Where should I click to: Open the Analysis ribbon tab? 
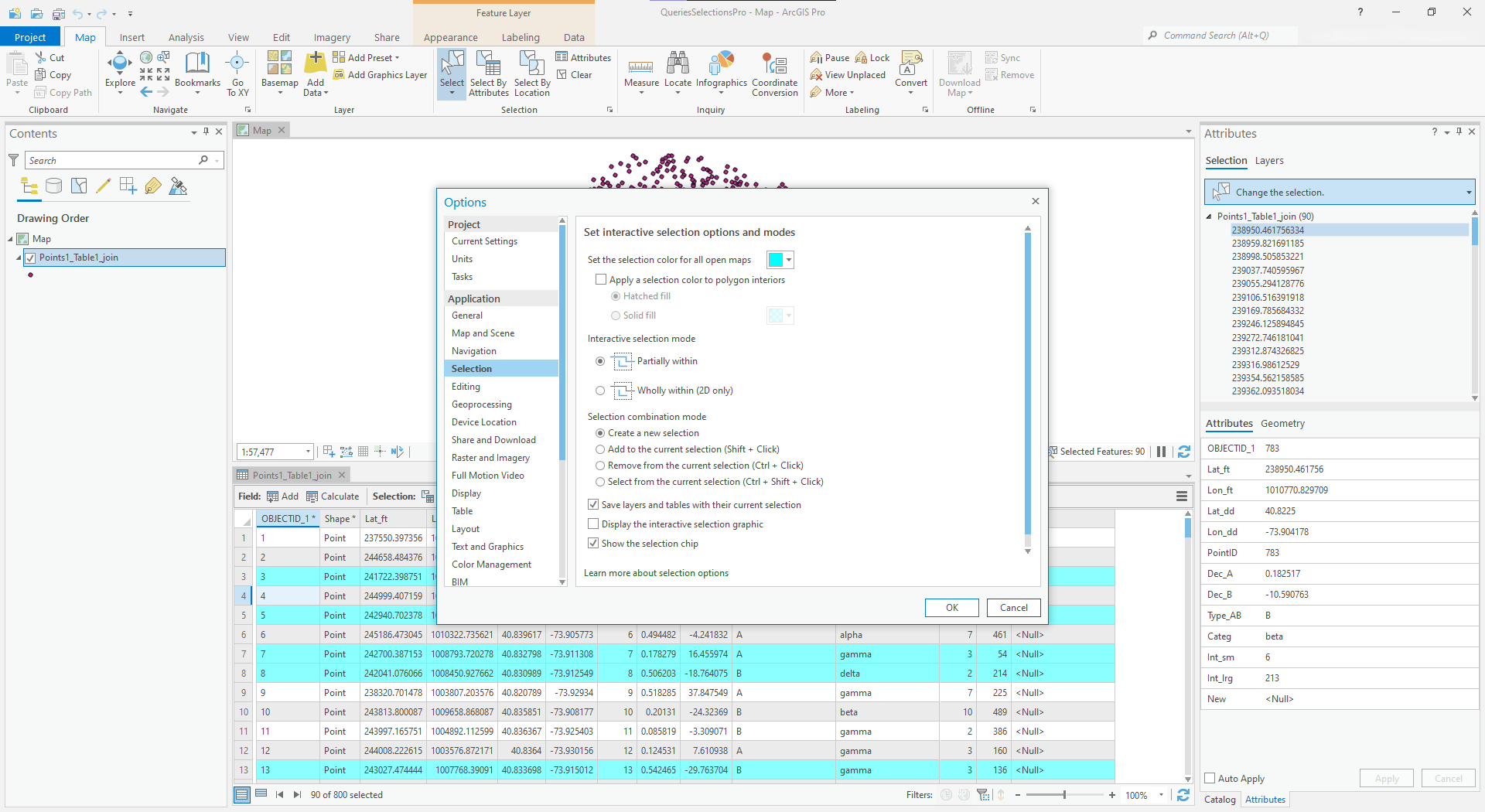[186, 37]
